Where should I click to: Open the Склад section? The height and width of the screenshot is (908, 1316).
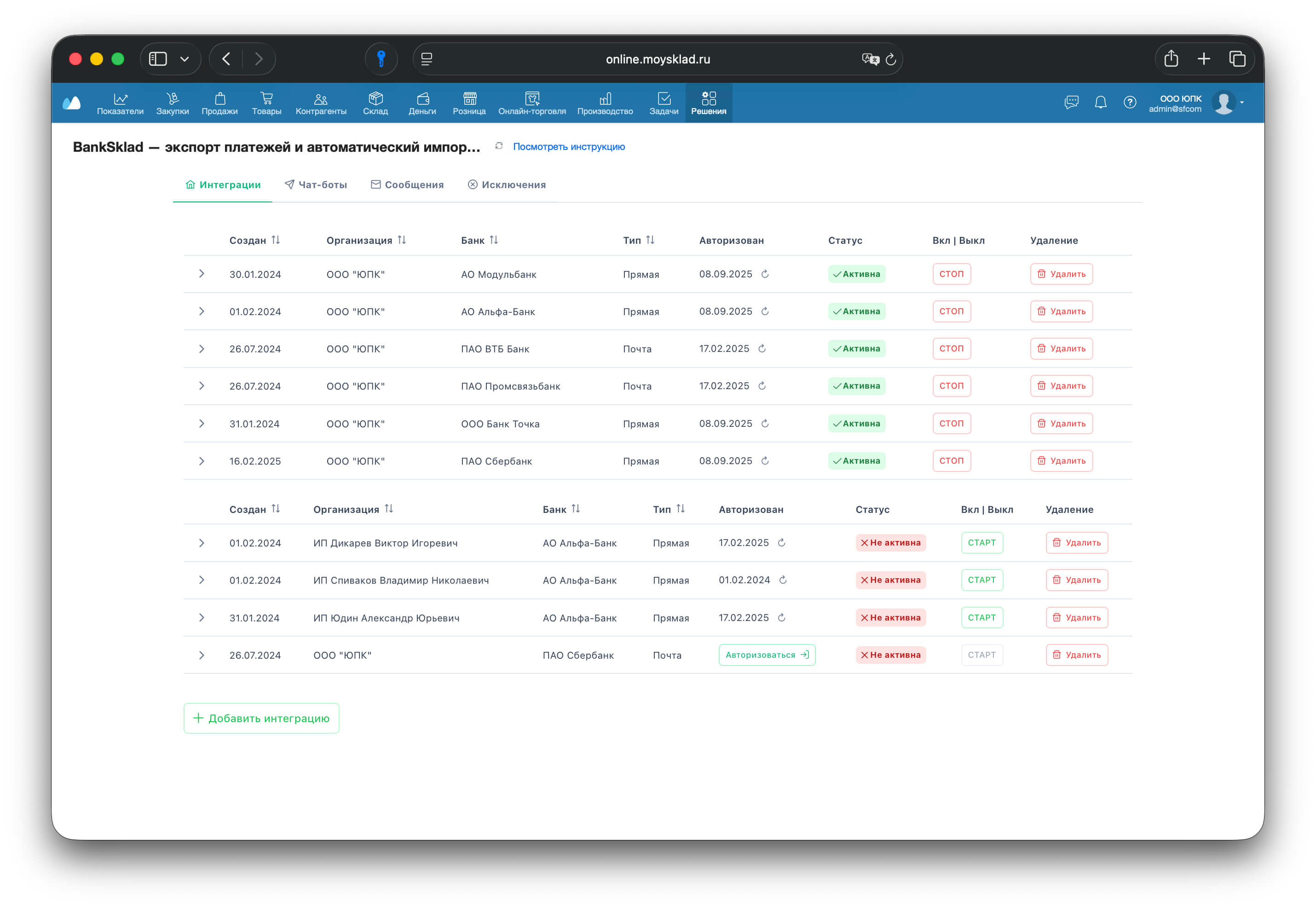tap(375, 103)
